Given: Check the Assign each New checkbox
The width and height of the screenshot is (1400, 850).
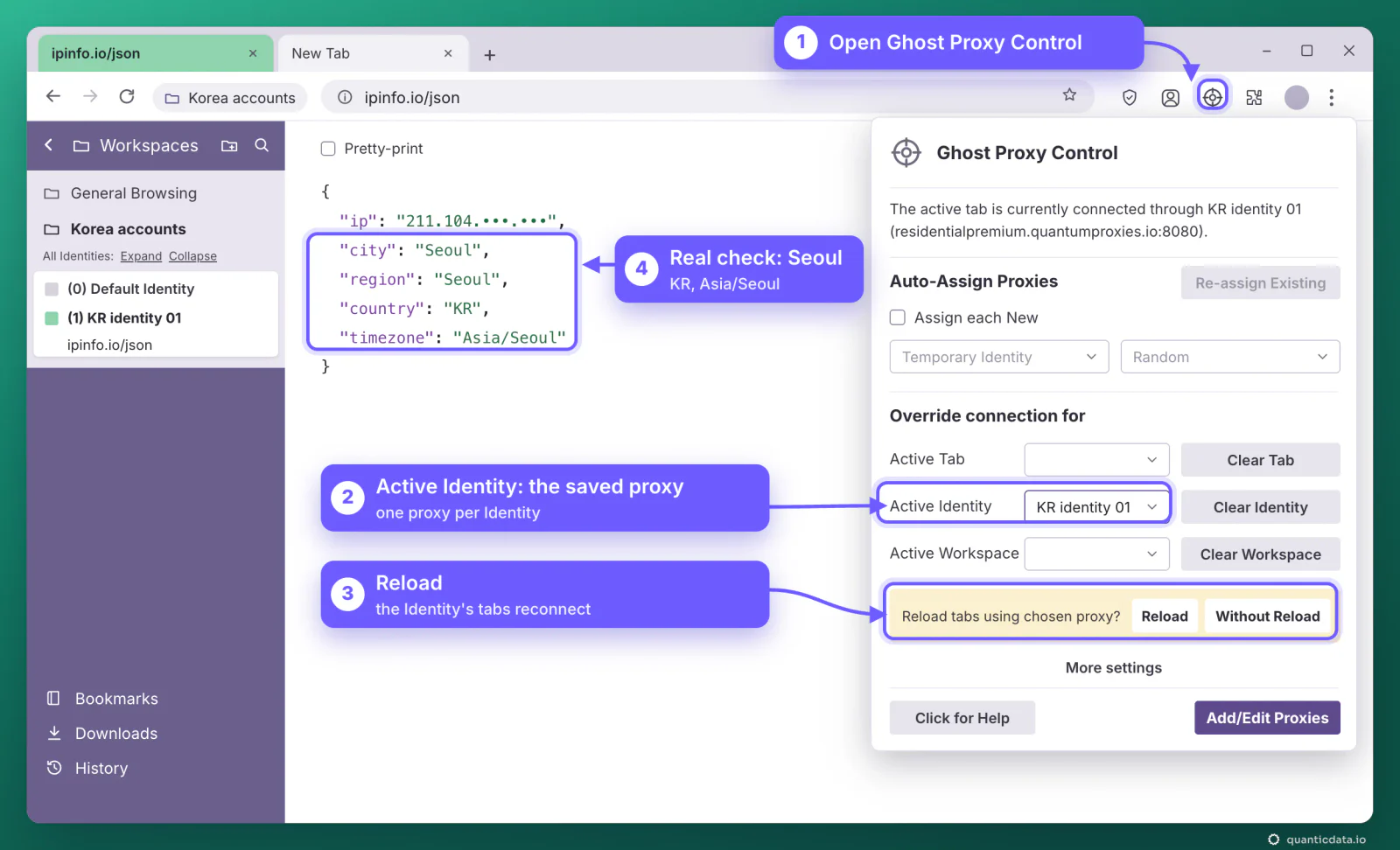Looking at the screenshot, I should click(x=898, y=317).
